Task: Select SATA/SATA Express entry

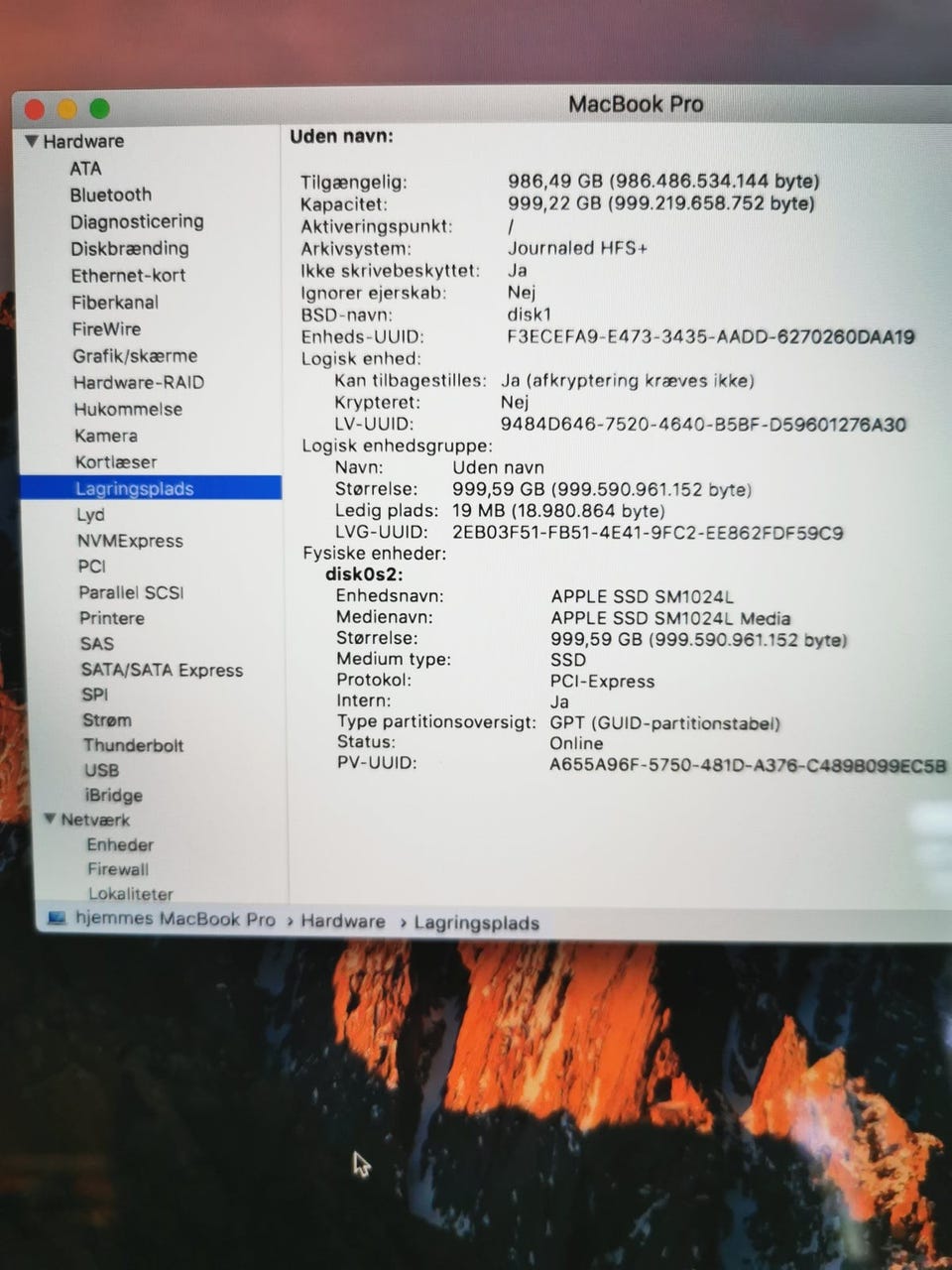Action: pos(162,670)
